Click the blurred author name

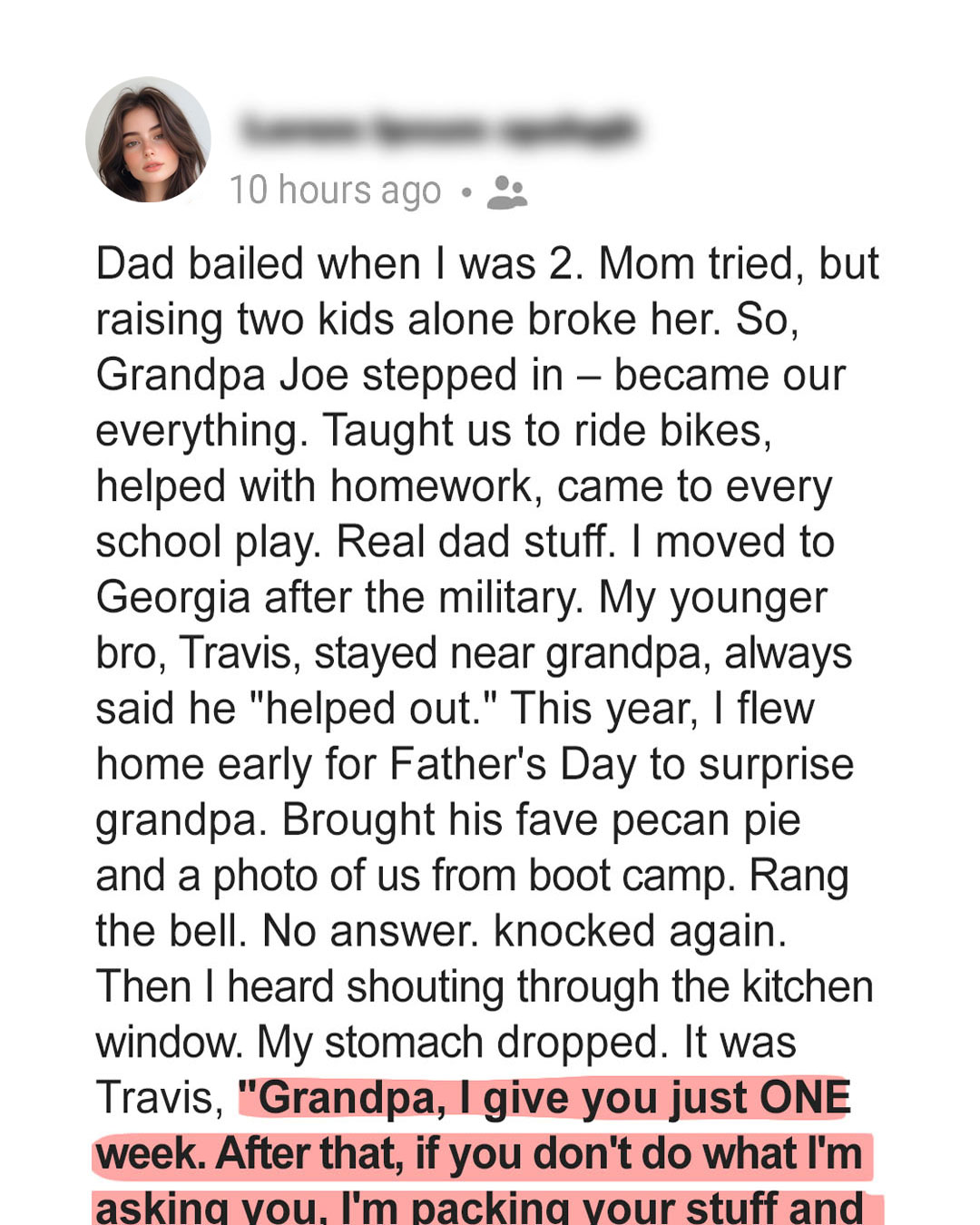point(440,130)
